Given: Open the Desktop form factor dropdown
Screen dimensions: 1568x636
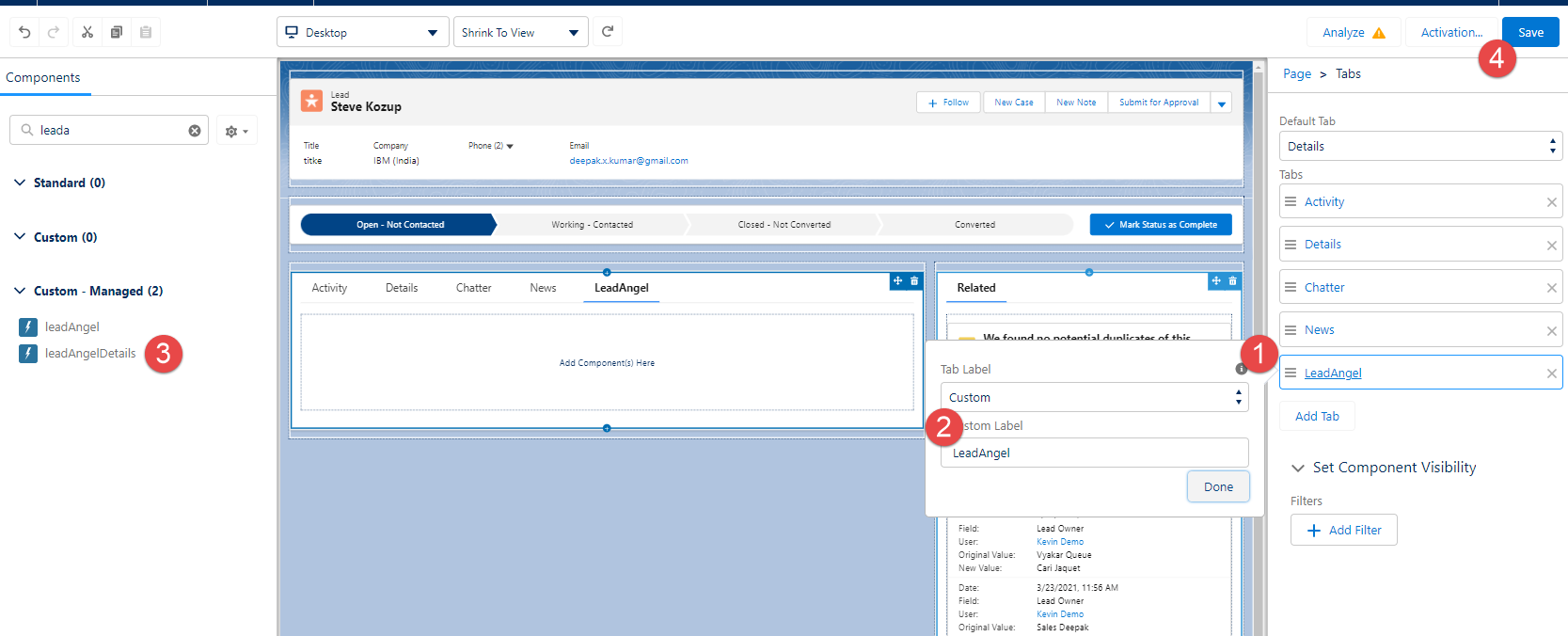Looking at the screenshot, I should 362,32.
